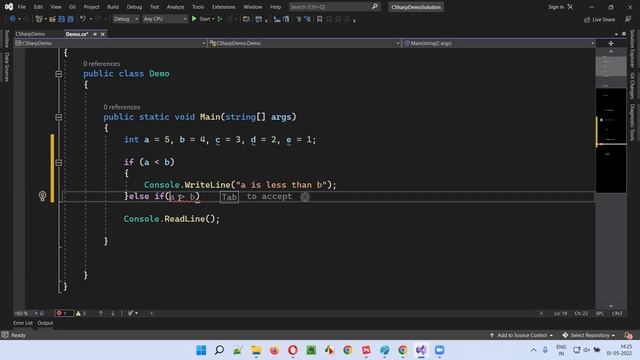Open the Debug menu

click(134, 7)
